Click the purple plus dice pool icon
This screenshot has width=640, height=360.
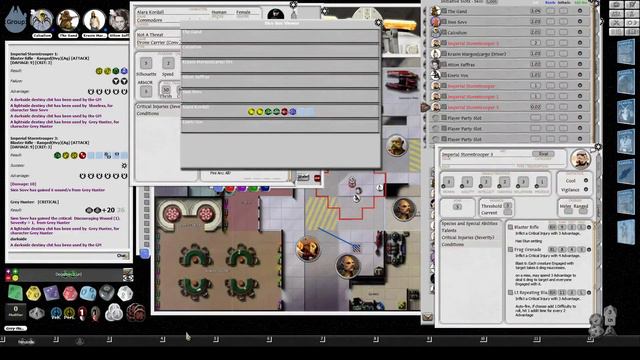(8, 271)
